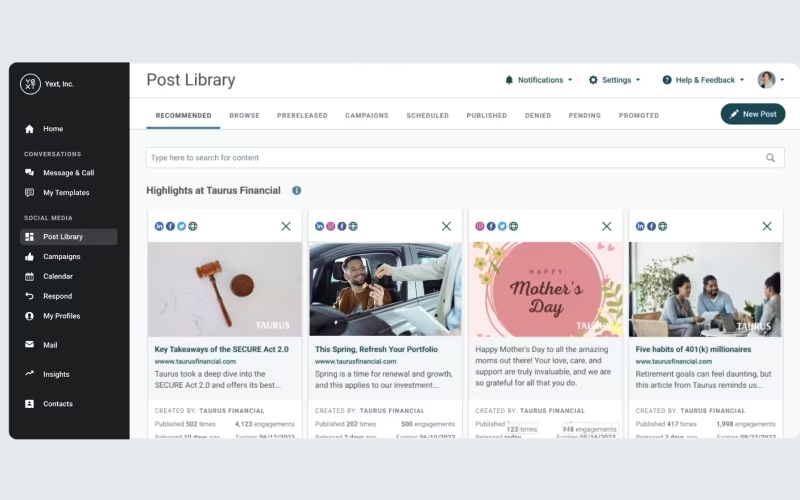Dismiss the 401(k) millionaires card
The width and height of the screenshot is (800, 500).
pyautogui.click(x=767, y=227)
